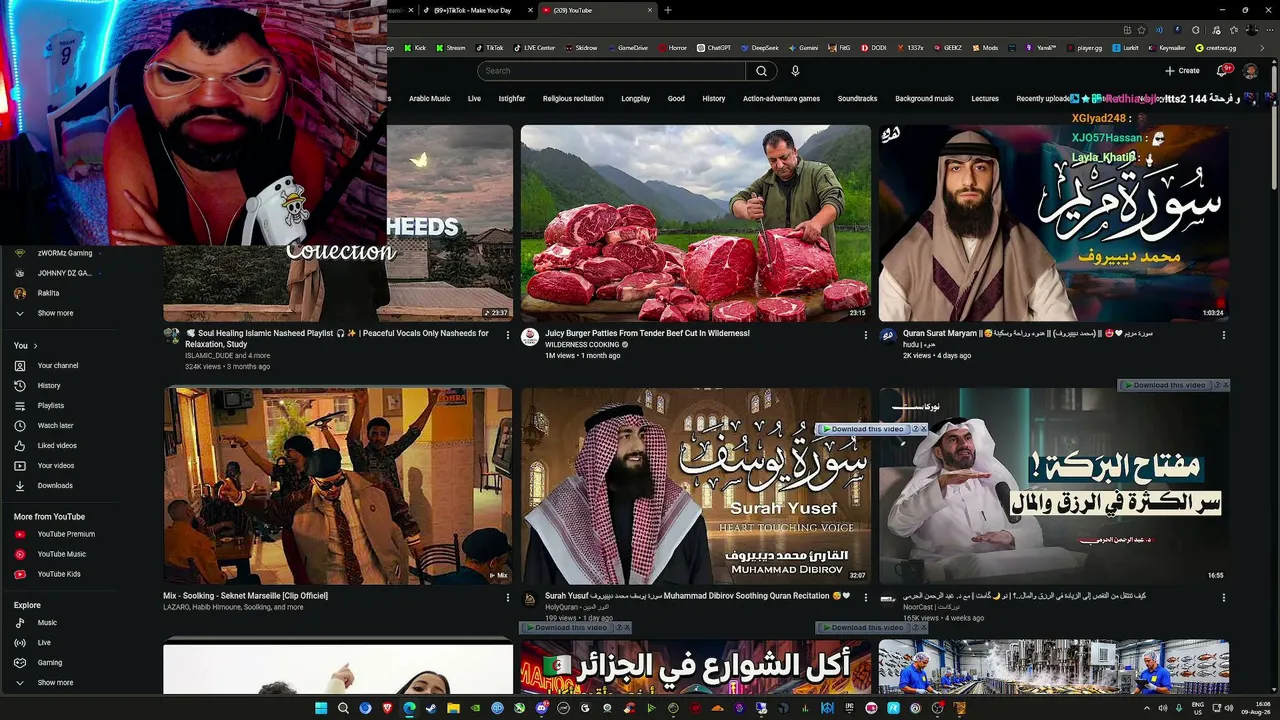Click the Create button
Viewport: 1280px width, 720px height.
point(1182,71)
